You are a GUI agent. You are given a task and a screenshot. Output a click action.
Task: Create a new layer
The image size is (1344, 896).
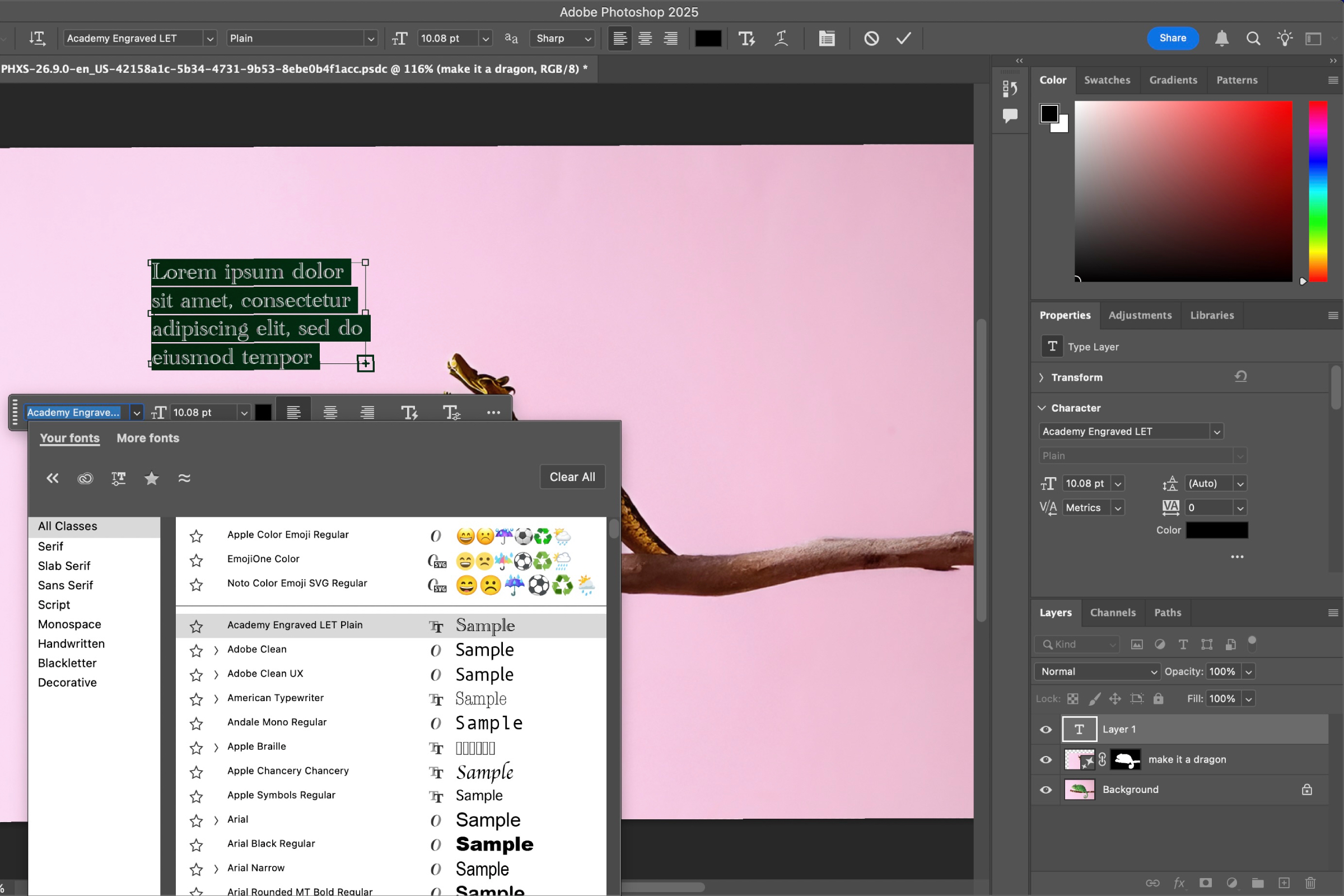(x=1285, y=883)
